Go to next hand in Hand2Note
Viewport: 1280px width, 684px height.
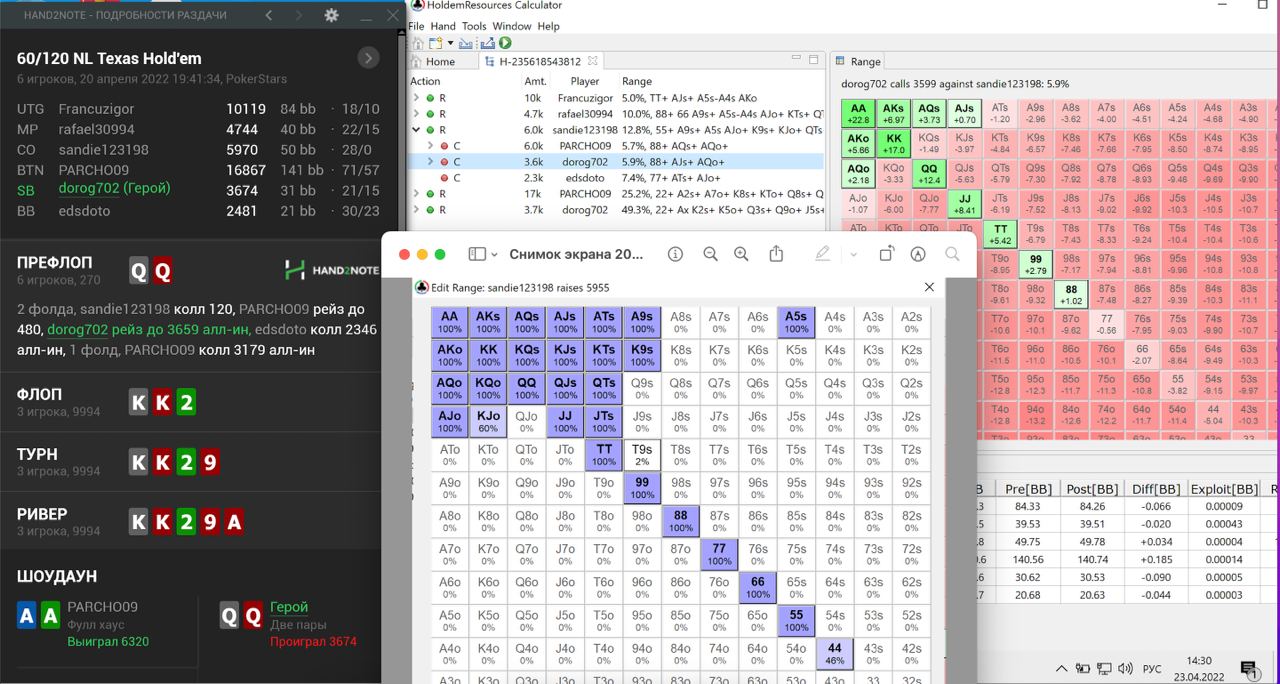pyautogui.click(x=299, y=16)
